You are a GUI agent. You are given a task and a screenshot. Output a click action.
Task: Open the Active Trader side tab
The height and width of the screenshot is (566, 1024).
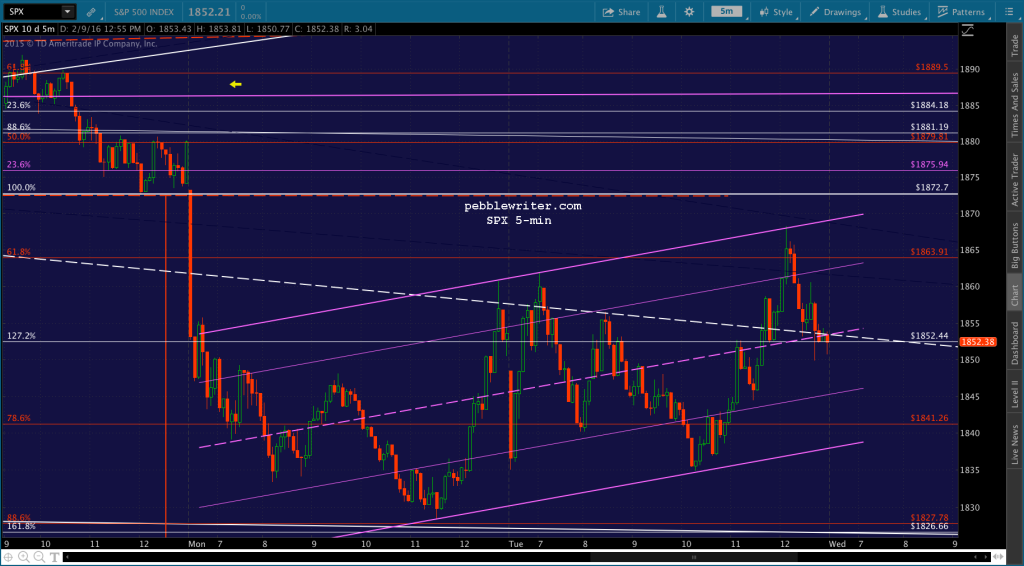1014,177
